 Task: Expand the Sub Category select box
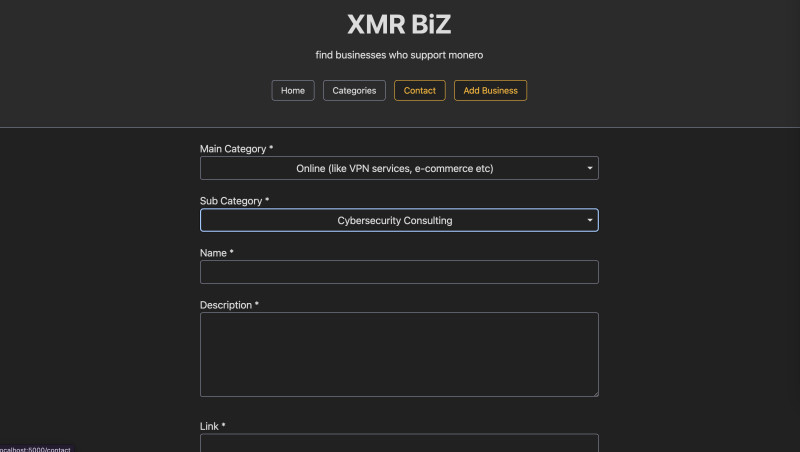pyautogui.click(x=398, y=220)
